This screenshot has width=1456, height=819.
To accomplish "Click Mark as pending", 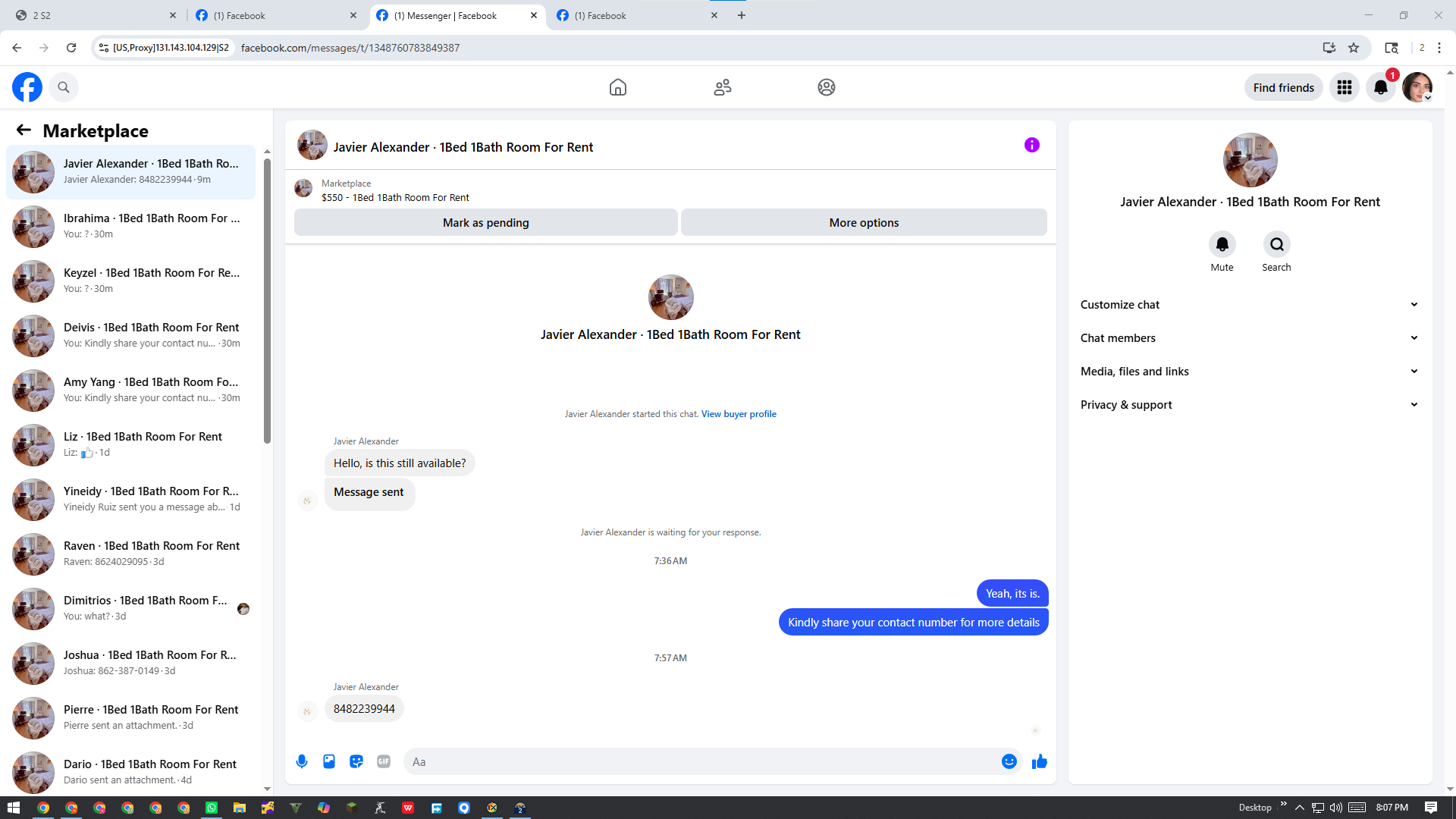I will pos(486,223).
